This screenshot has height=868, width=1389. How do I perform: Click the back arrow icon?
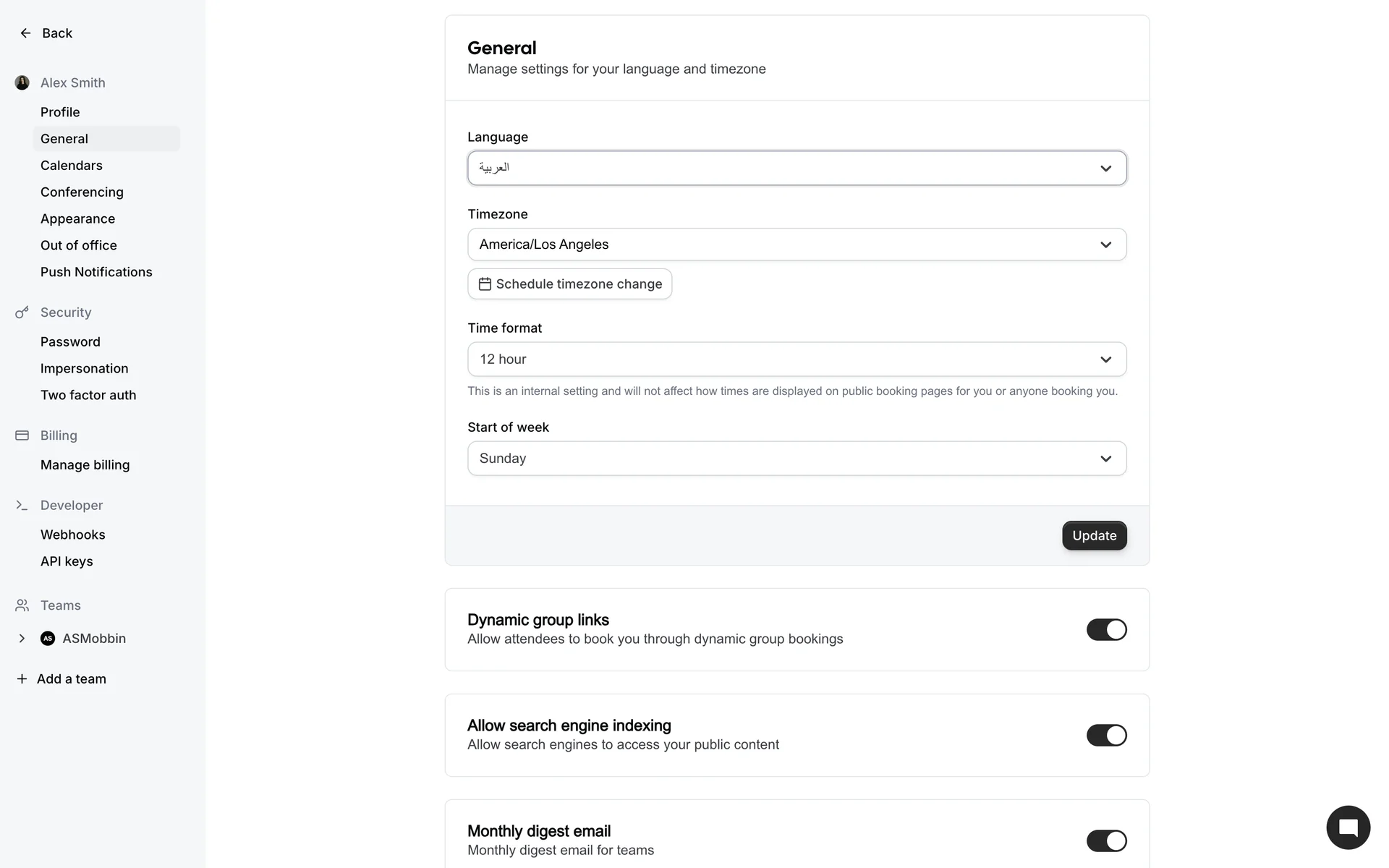(25, 33)
